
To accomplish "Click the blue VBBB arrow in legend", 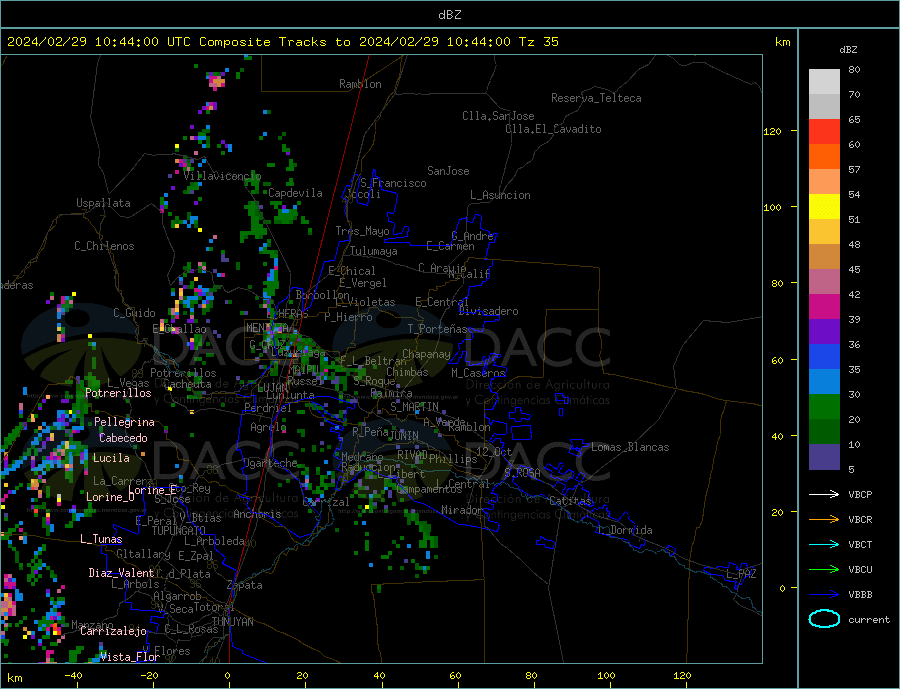I will tap(824, 595).
